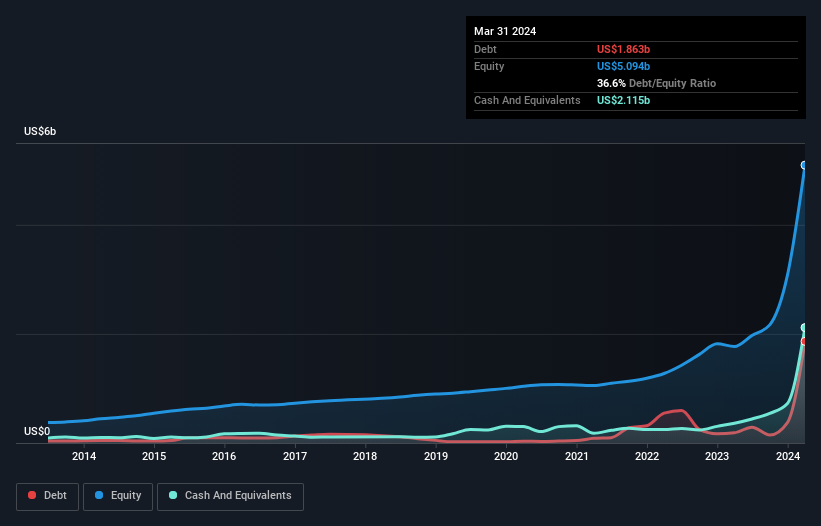Select the 2024 x-axis label
Image resolution: width=821 pixels, height=526 pixels.
788,456
